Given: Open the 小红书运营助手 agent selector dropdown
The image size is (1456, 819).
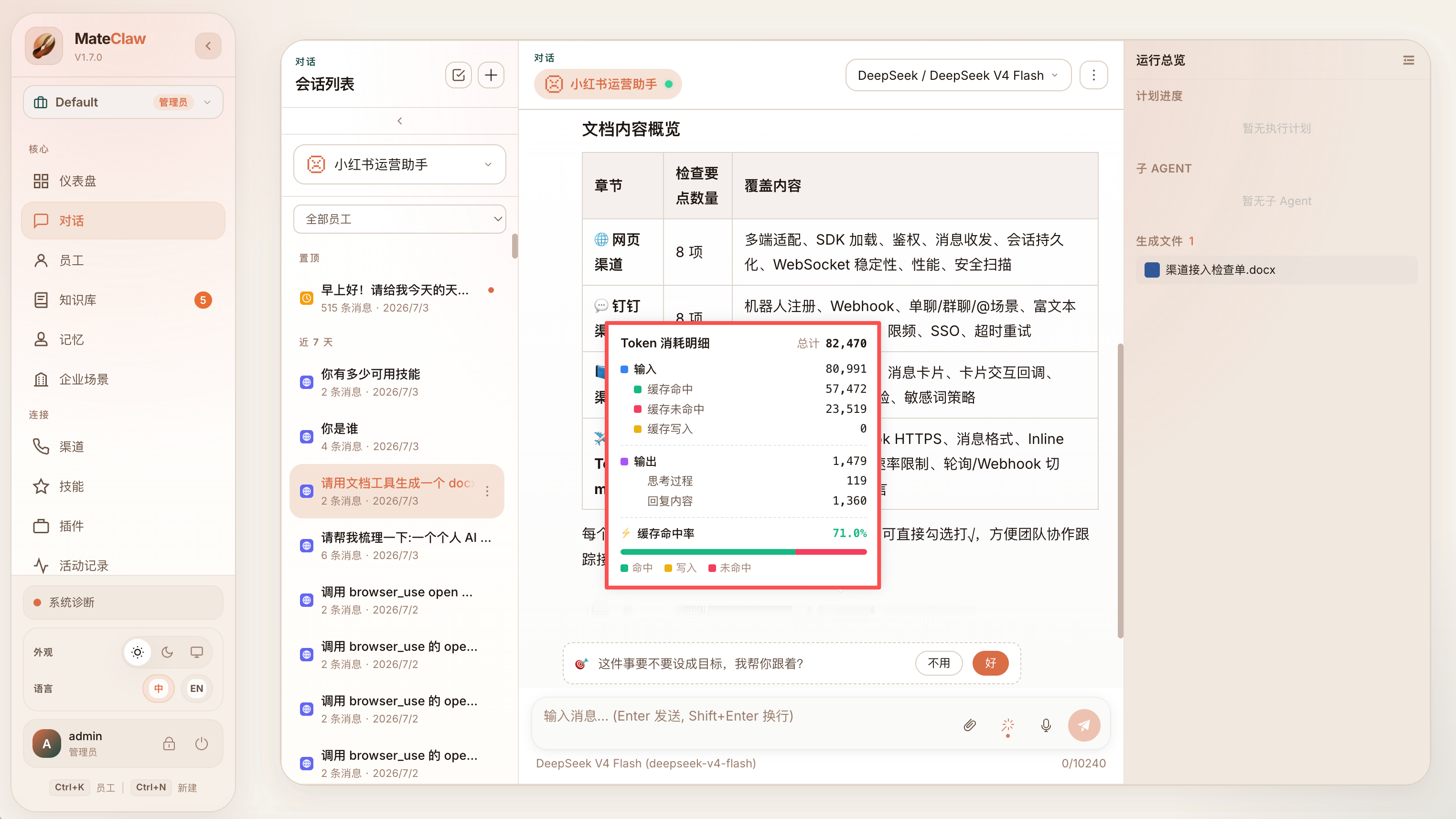Looking at the screenshot, I should tap(400, 164).
